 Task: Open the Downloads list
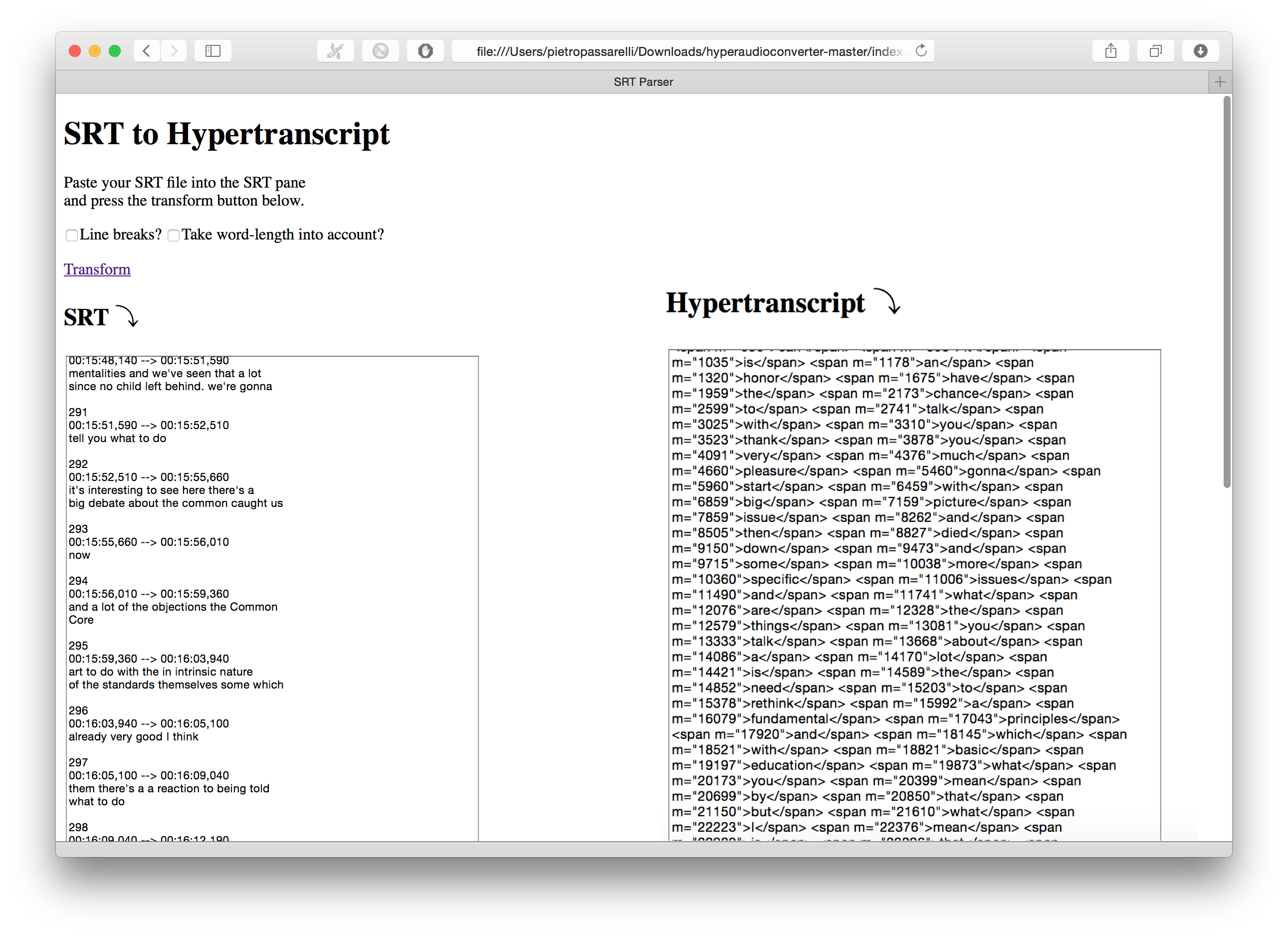click(x=1200, y=50)
